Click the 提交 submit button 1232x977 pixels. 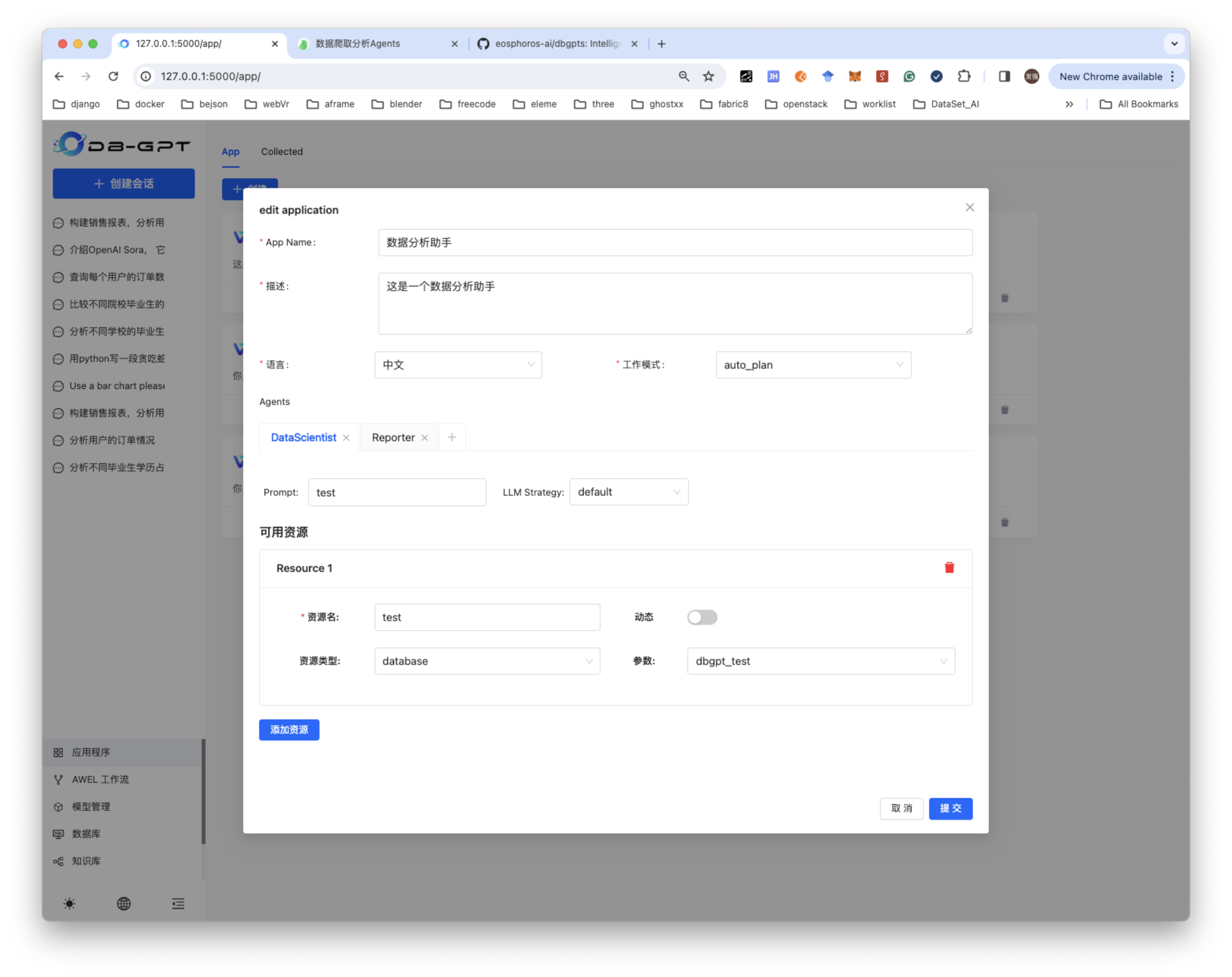tap(950, 808)
